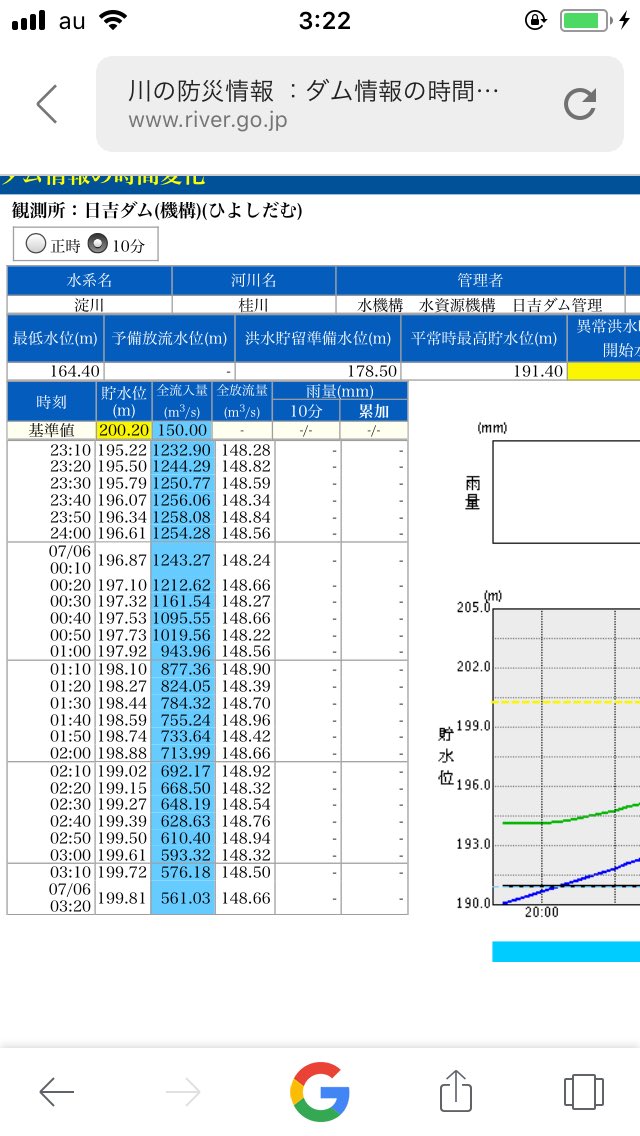Tap the 199.02 level at 02:10
The image size is (640, 1136).
123,771
